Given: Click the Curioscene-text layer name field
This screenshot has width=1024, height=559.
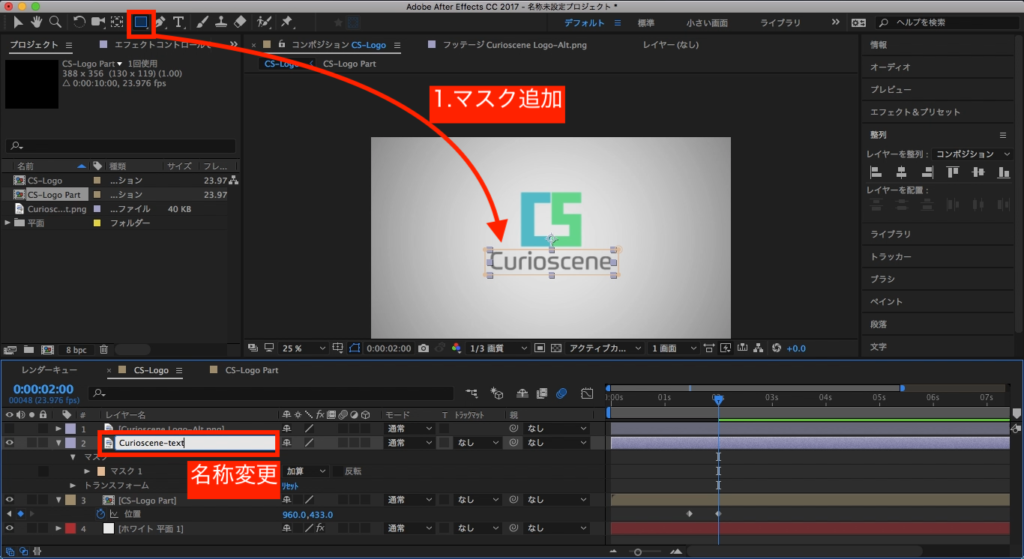Looking at the screenshot, I should point(195,442).
